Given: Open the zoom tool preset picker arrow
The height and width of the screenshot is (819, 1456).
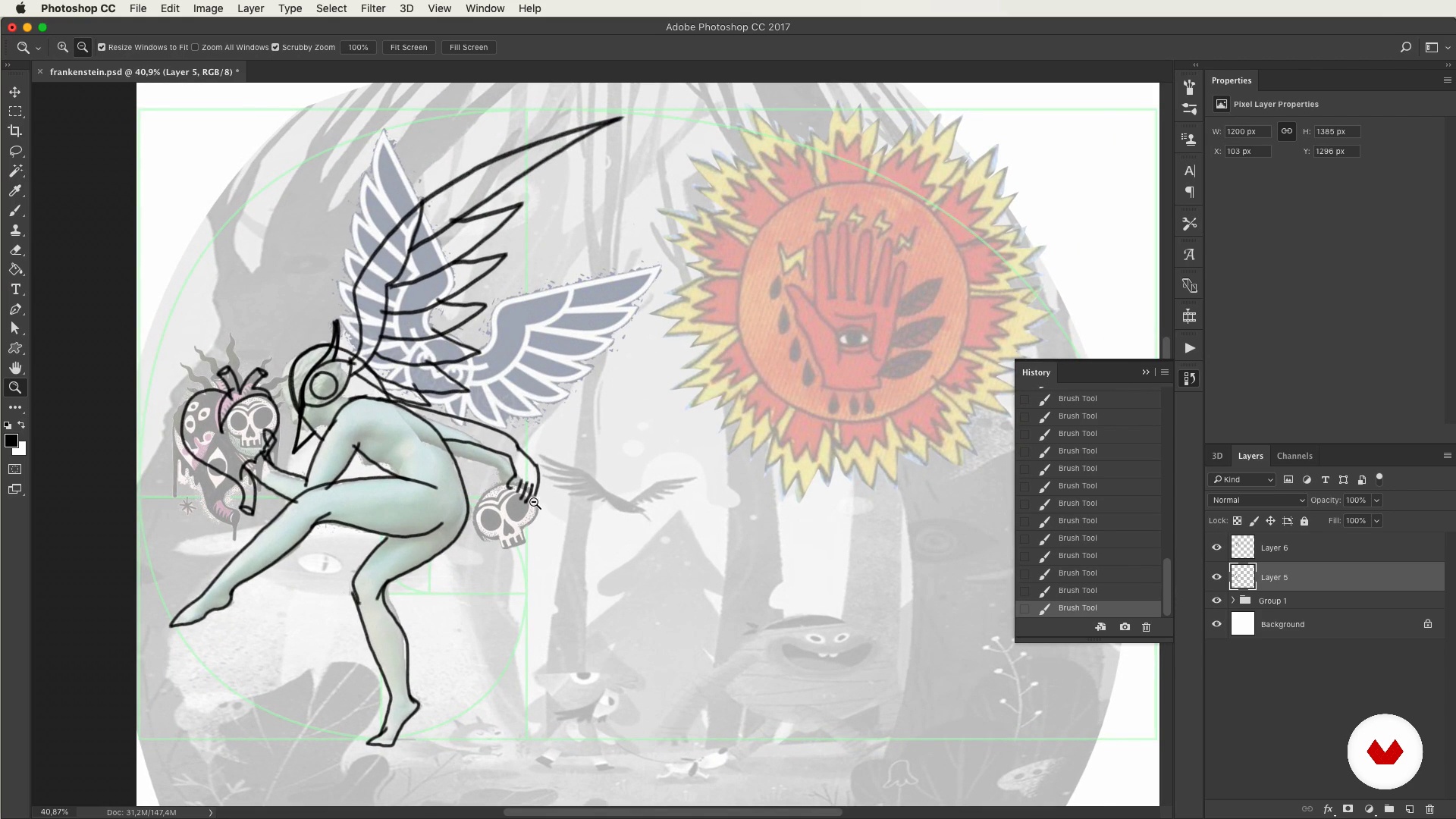Looking at the screenshot, I should tap(38, 48).
